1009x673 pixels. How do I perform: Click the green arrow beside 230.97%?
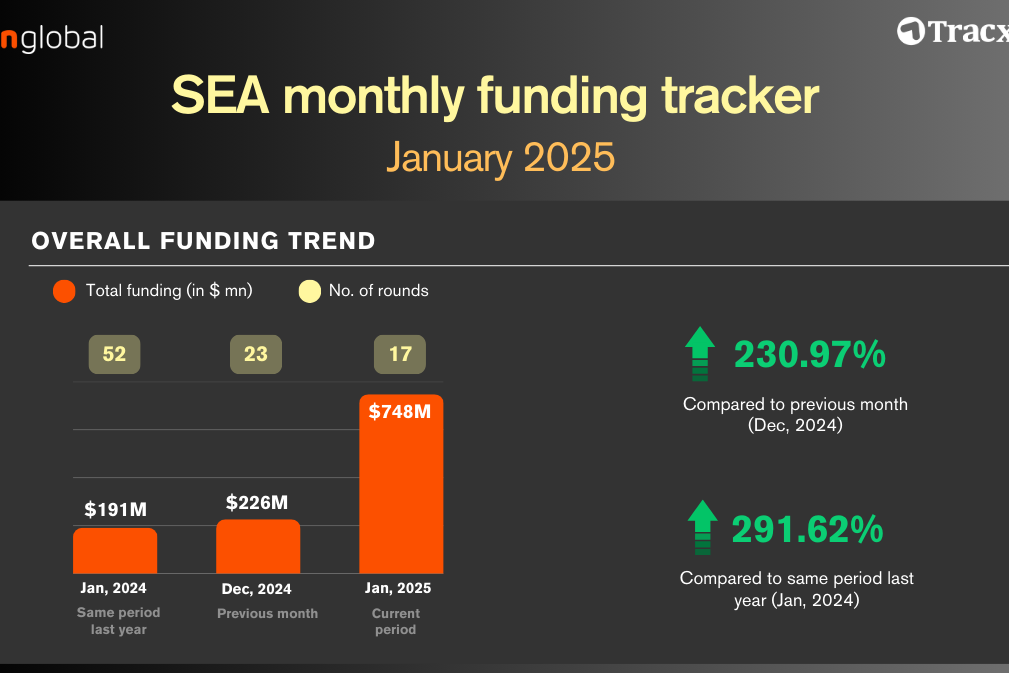click(x=700, y=354)
